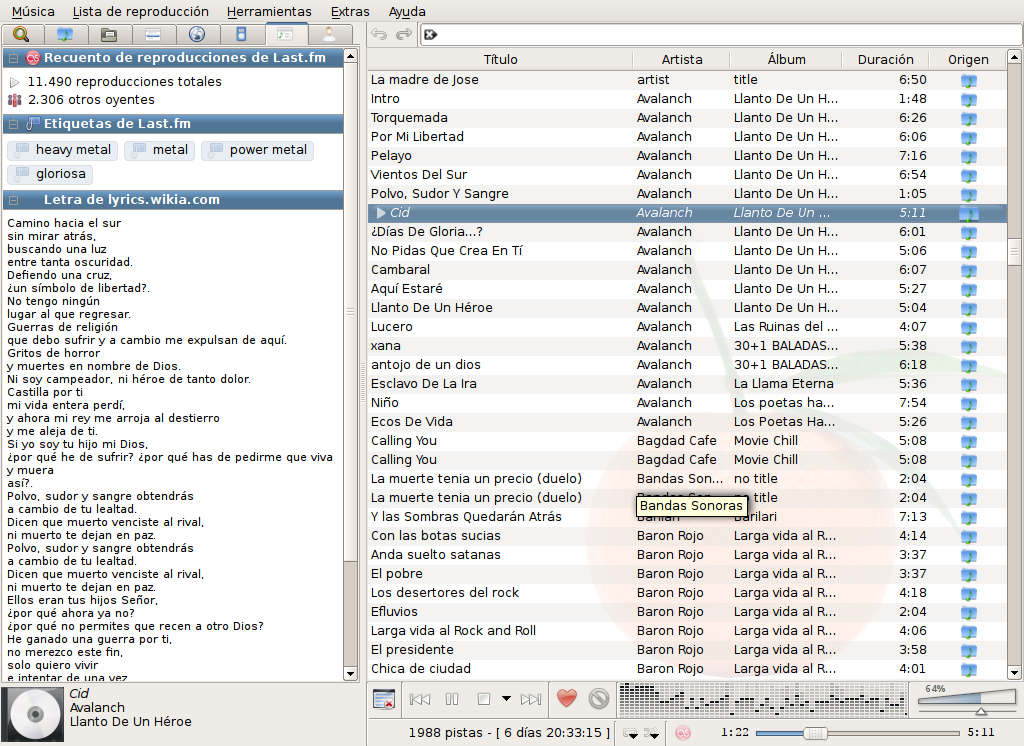Image resolution: width=1024 pixels, height=746 pixels.
Task: Click the gloriosa tag
Action: 50,174
